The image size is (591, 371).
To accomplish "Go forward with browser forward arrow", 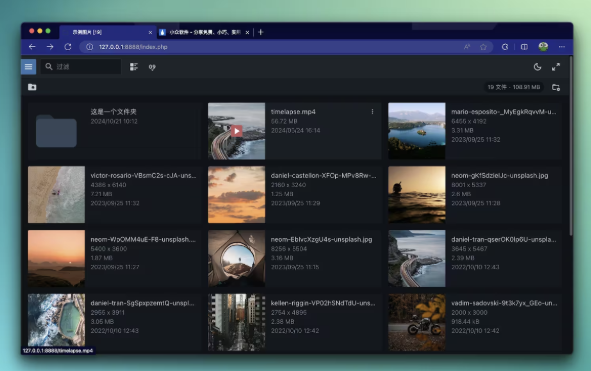I will pos(50,47).
